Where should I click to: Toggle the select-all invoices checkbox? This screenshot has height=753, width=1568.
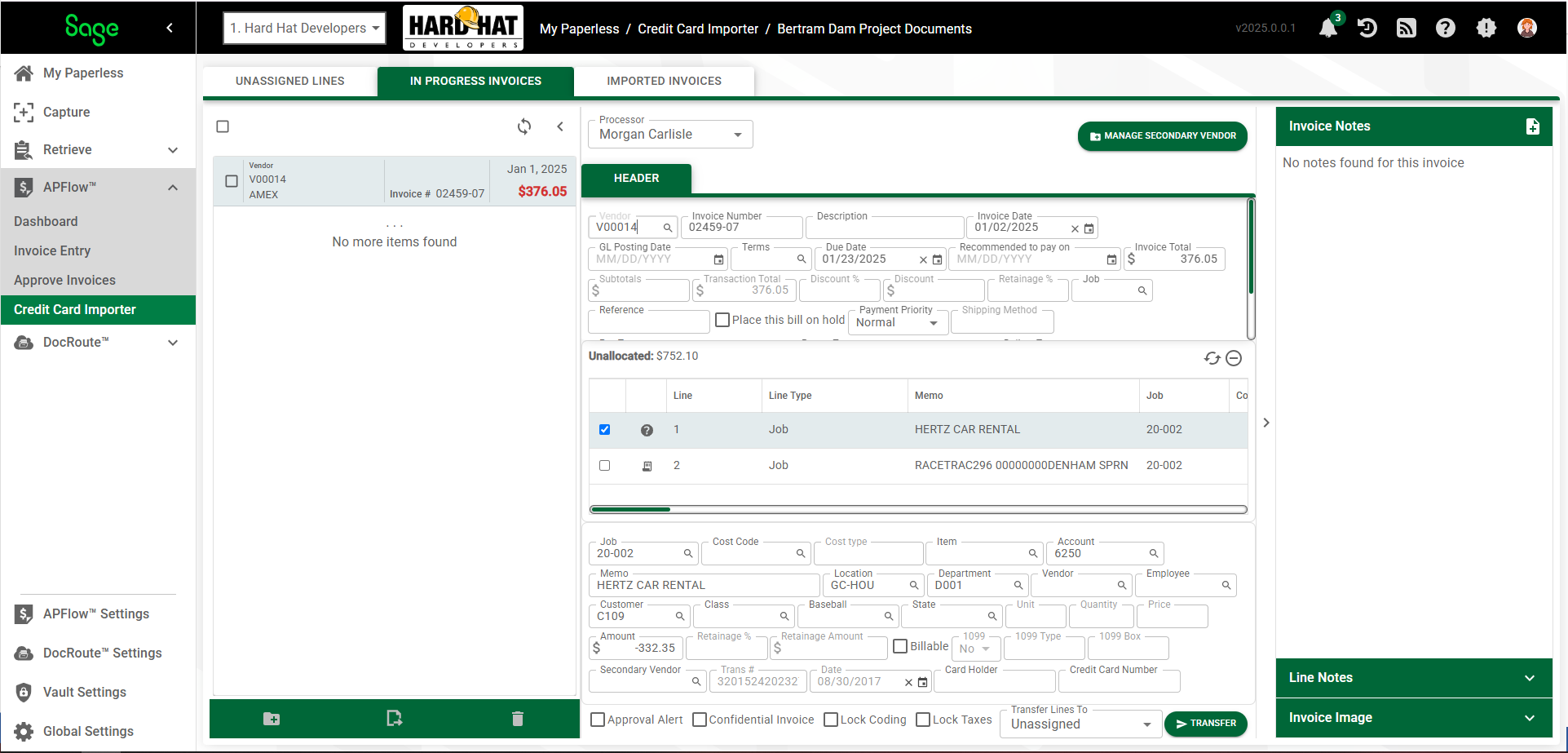pos(223,126)
